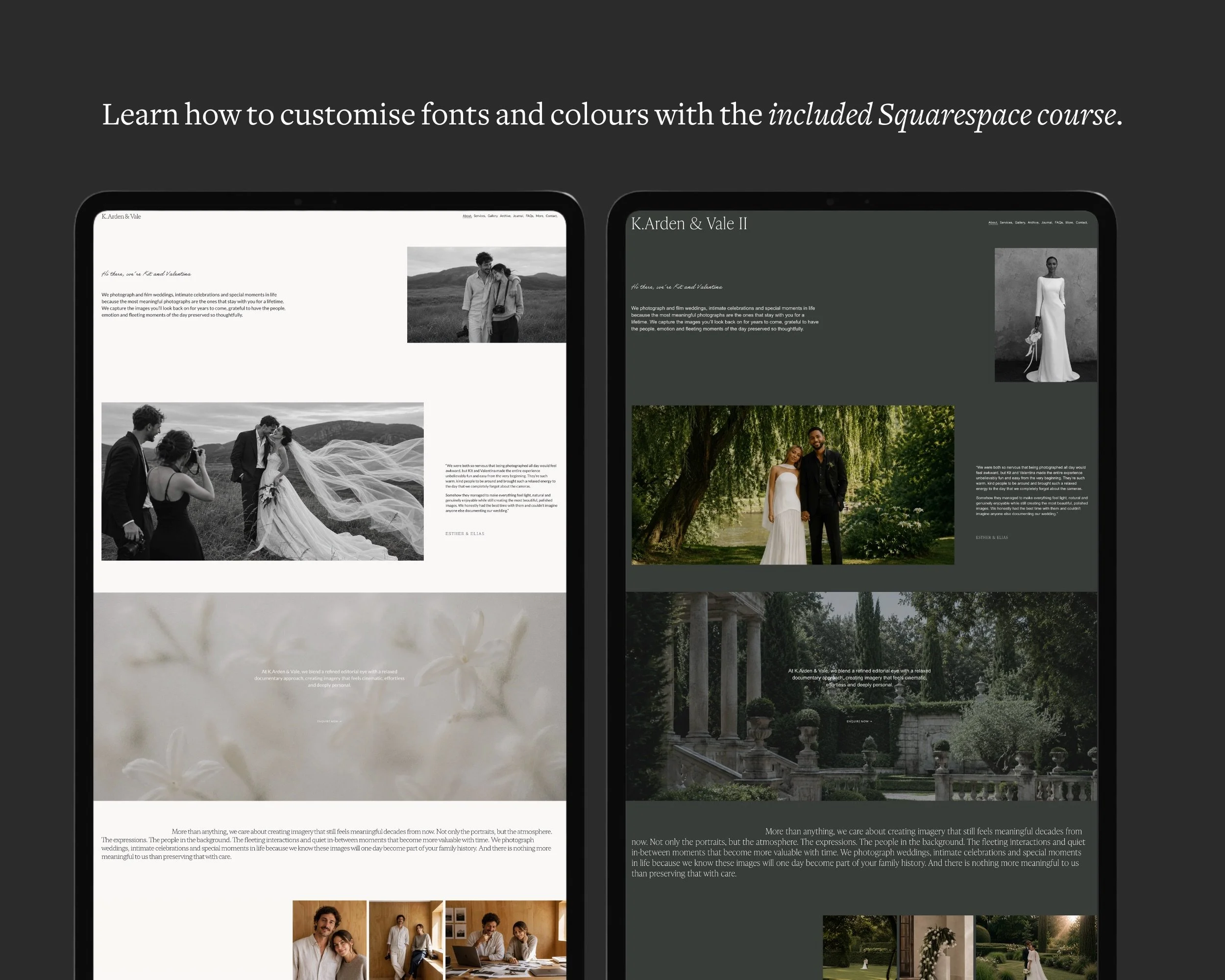
Task: Click the 'Hi there, we're Kit and Valentina' script heading on the white site
Action: (x=146, y=274)
